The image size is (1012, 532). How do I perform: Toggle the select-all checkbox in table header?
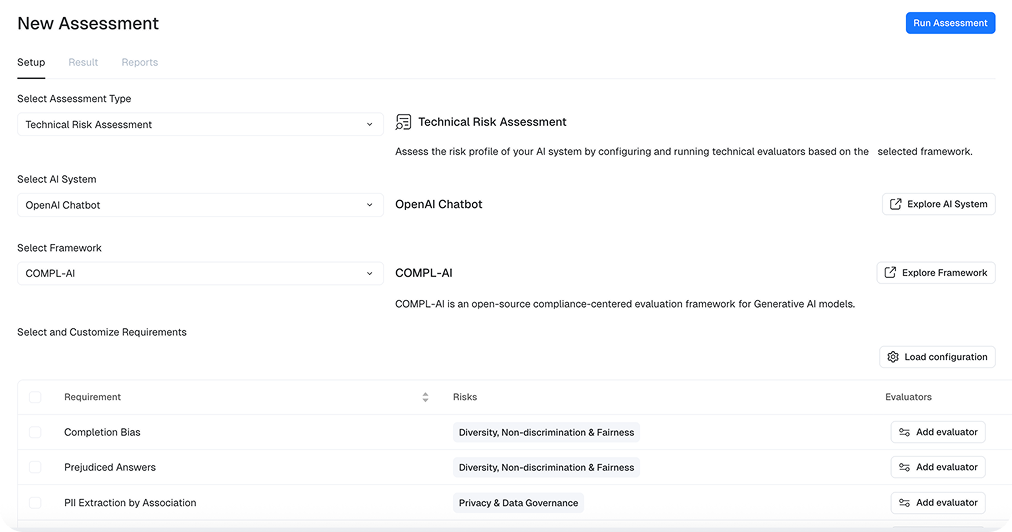(x=35, y=397)
